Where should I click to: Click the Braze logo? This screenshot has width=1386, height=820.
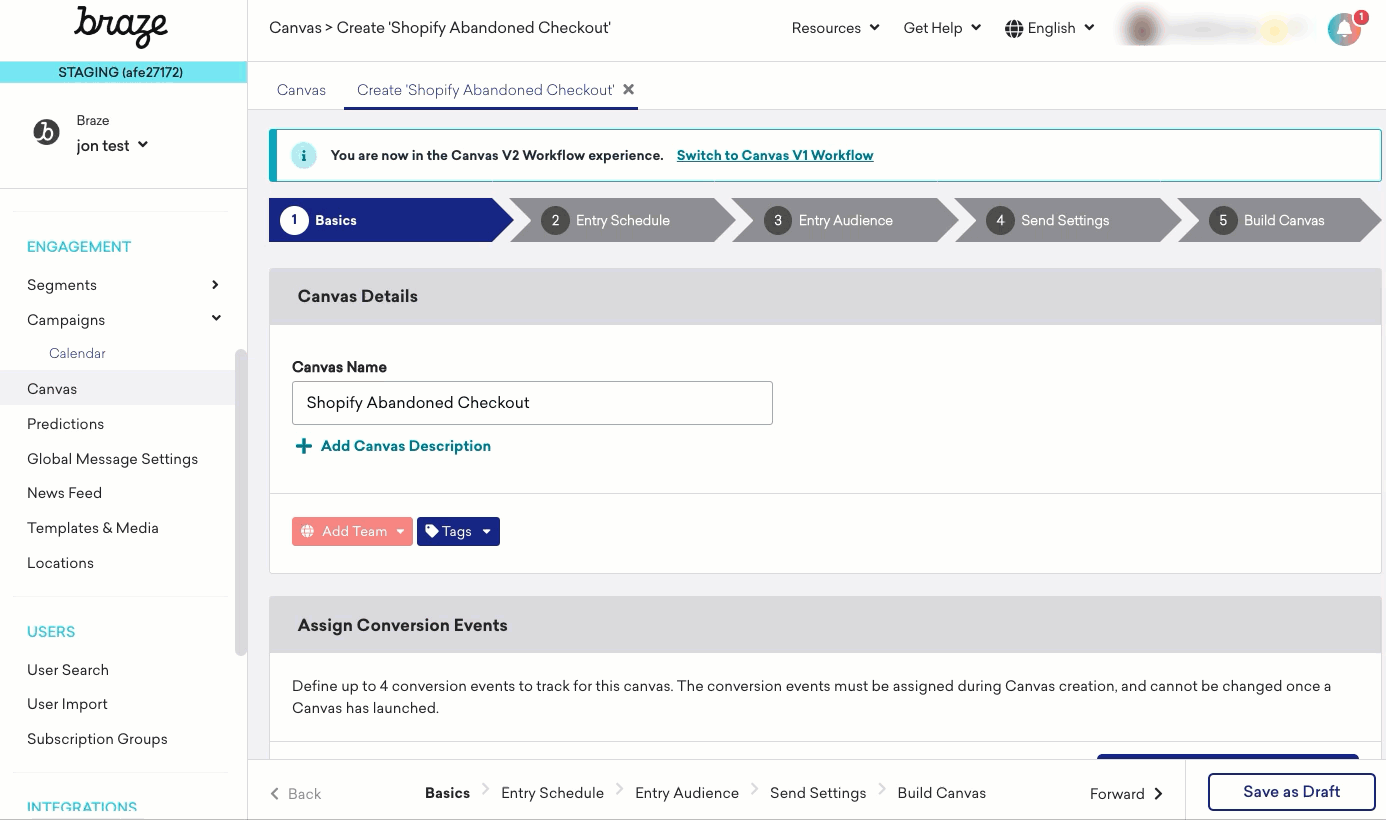(x=121, y=27)
